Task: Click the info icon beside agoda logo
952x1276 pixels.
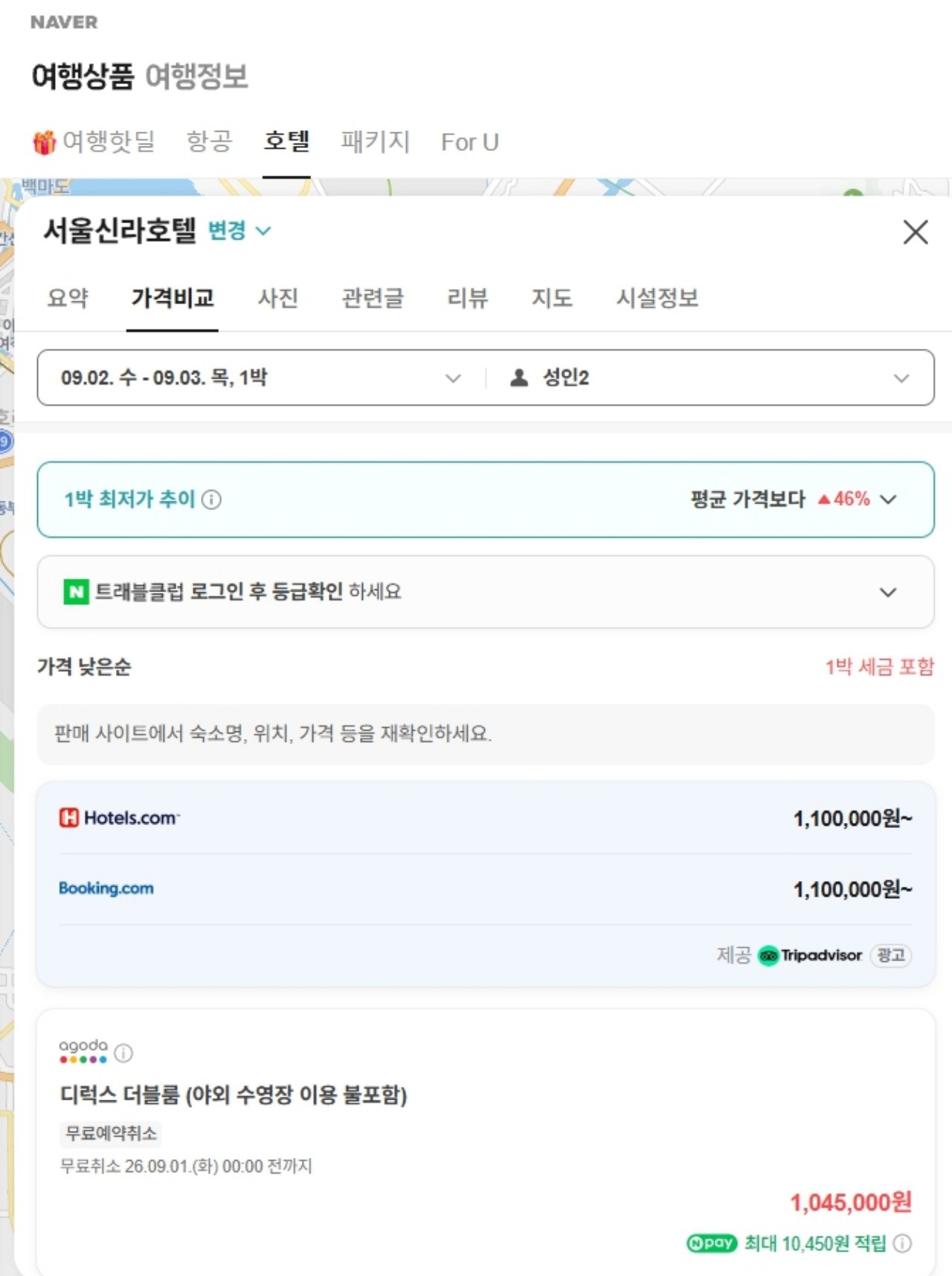Action: pos(123,1053)
